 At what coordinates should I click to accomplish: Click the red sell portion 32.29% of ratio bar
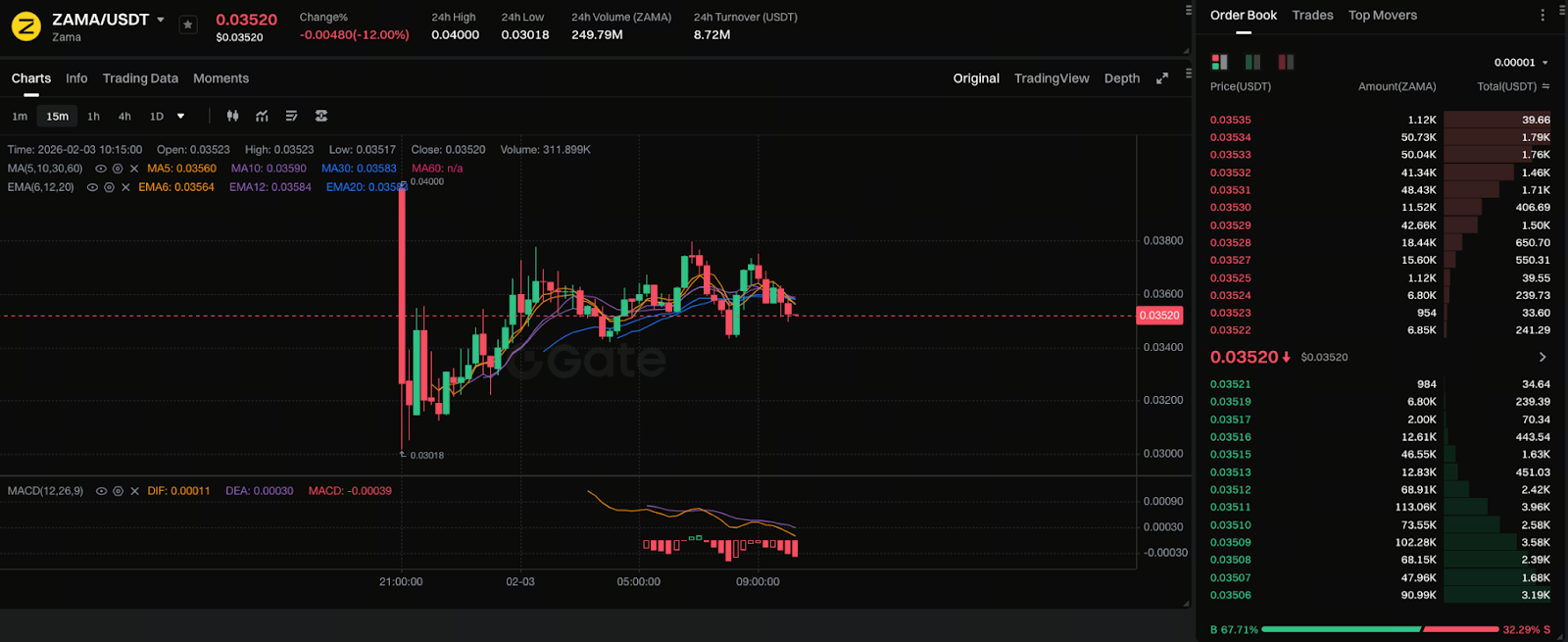tap(1460, 629)
